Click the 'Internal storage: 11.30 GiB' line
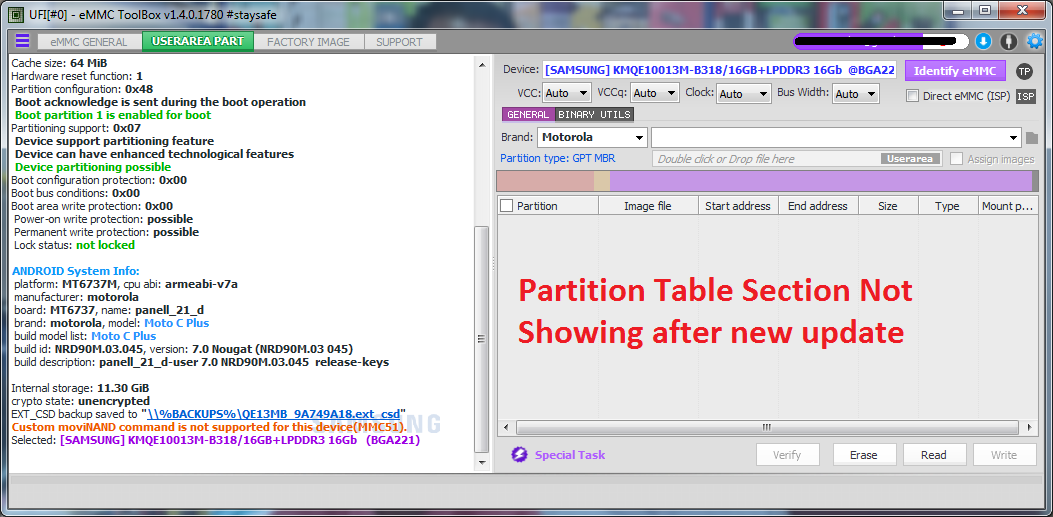 point(80,388)
